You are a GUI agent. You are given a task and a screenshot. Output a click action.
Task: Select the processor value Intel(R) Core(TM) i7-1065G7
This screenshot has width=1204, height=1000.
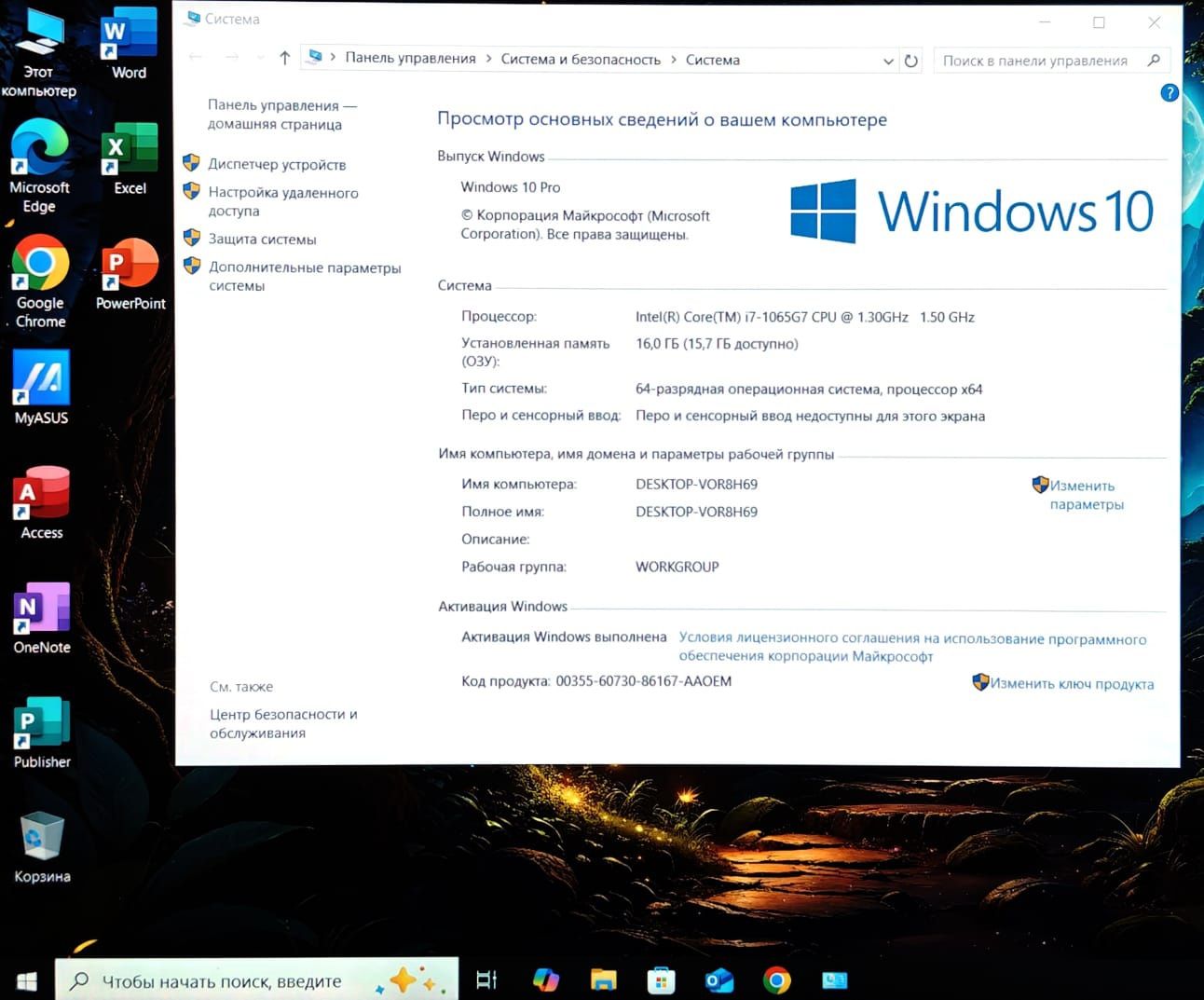pyautogui.click(x=805, y=317)
